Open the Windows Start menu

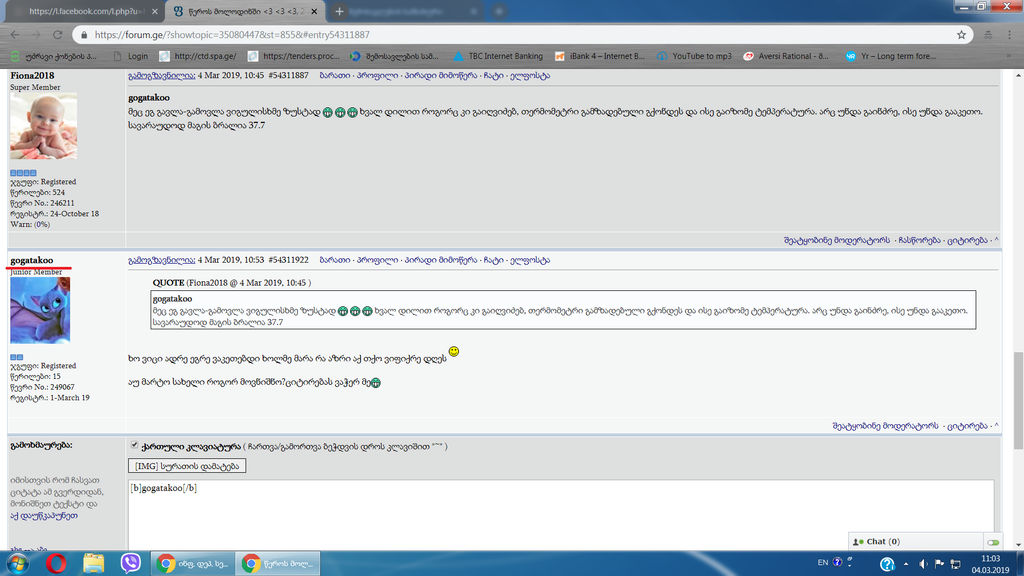point(18,563)
